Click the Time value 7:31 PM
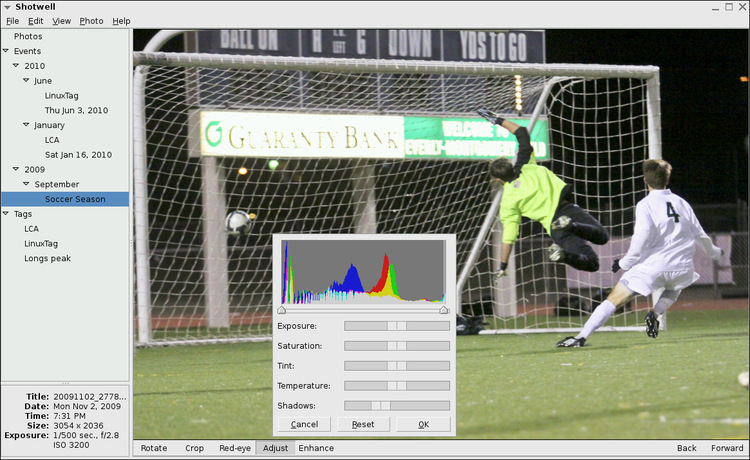 69,416
